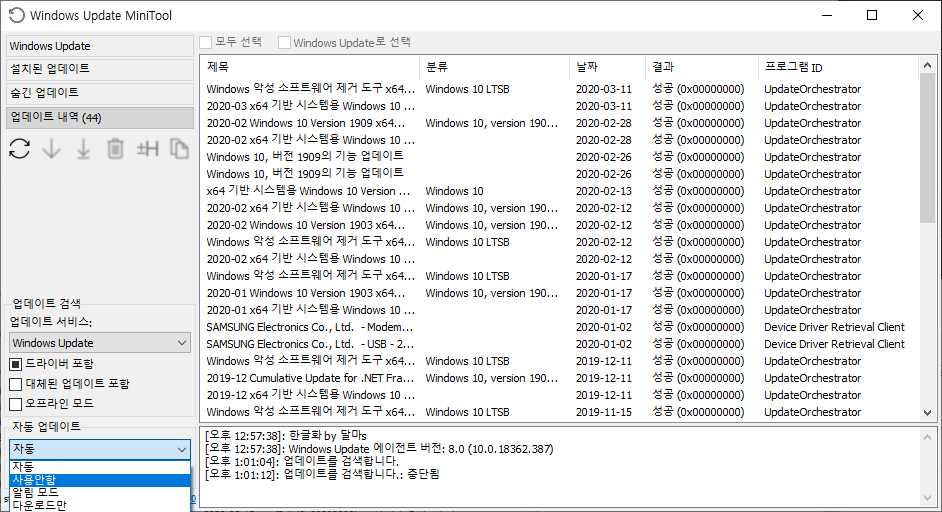Sort by the 날짜 column header
Screen dimensions: 942x512
(607, 67)
